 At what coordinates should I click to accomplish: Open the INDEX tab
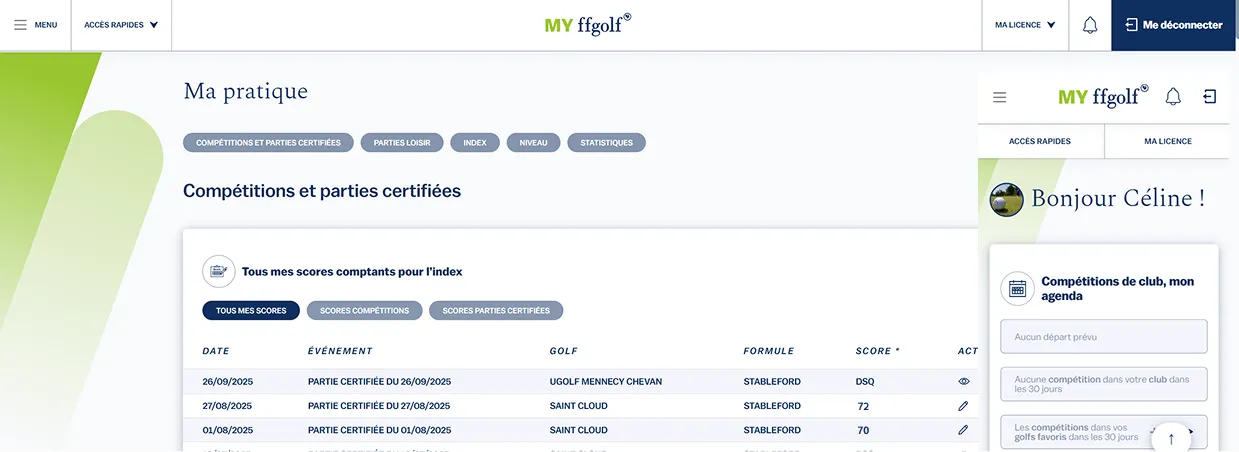[475, 143]
